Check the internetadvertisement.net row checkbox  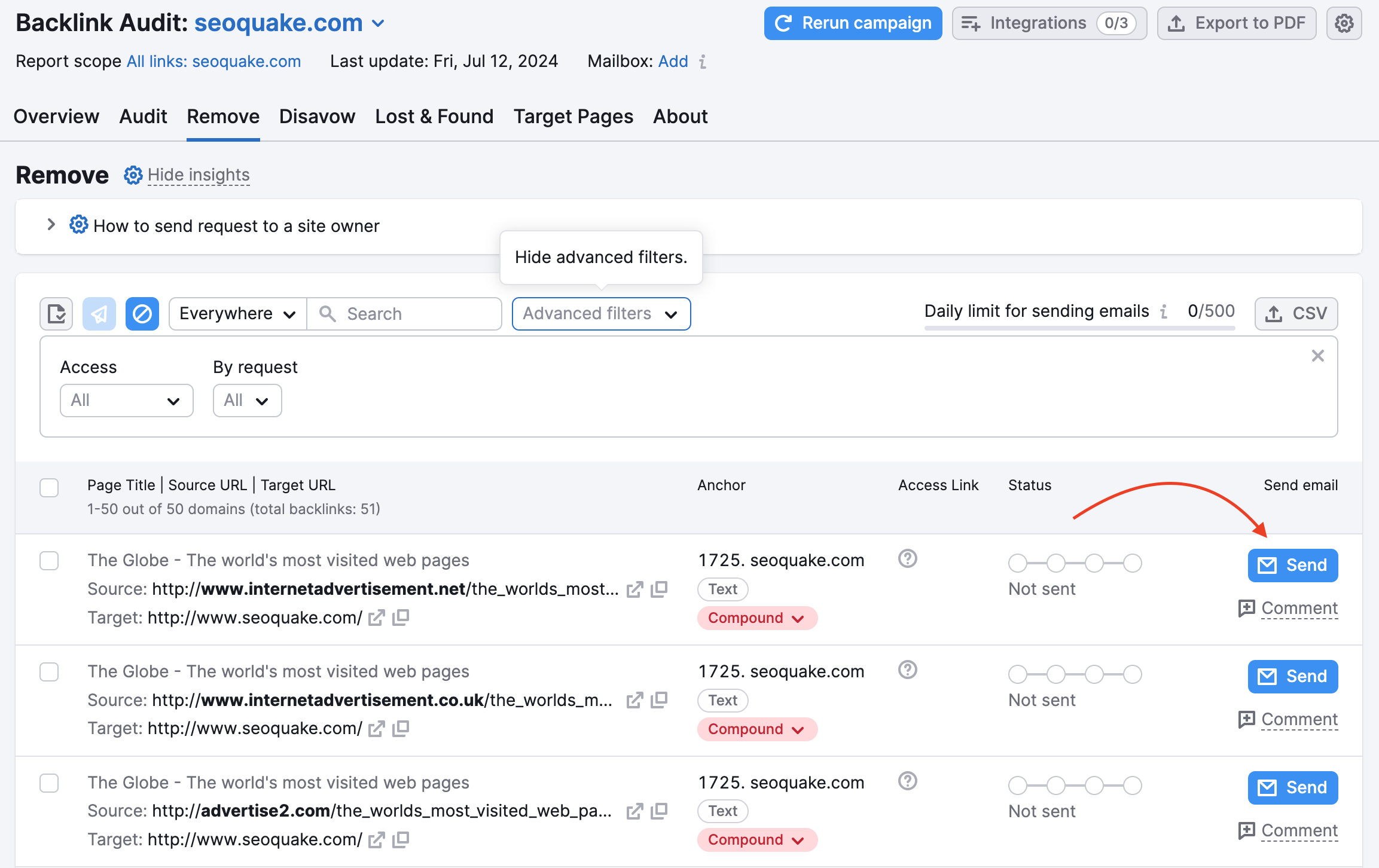49,561
